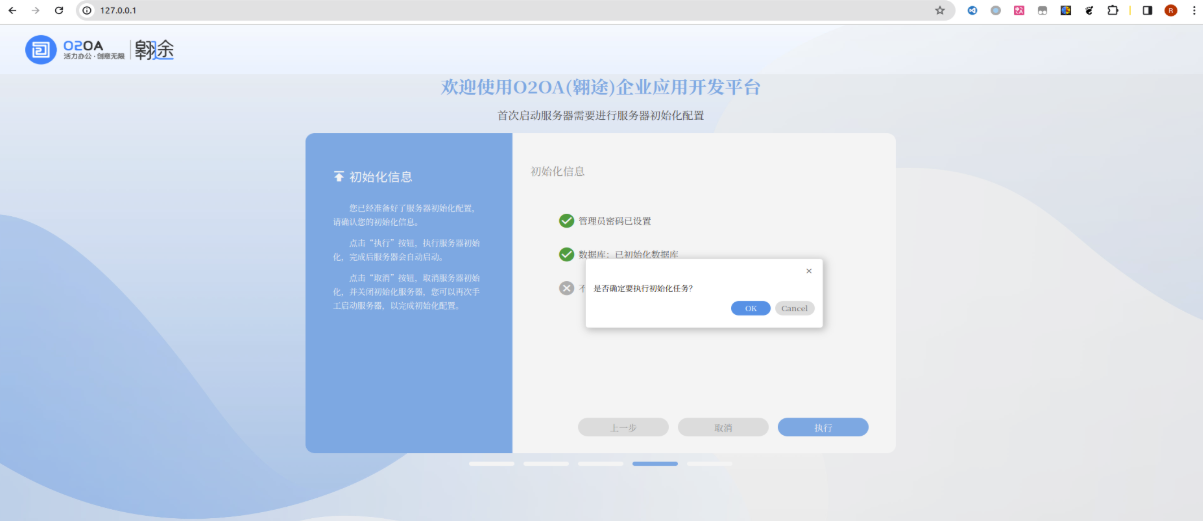Click the 取消 button in the wizard
This screenshot has width=1203, height=521.
pyautogui.click(x=722, y=427)
